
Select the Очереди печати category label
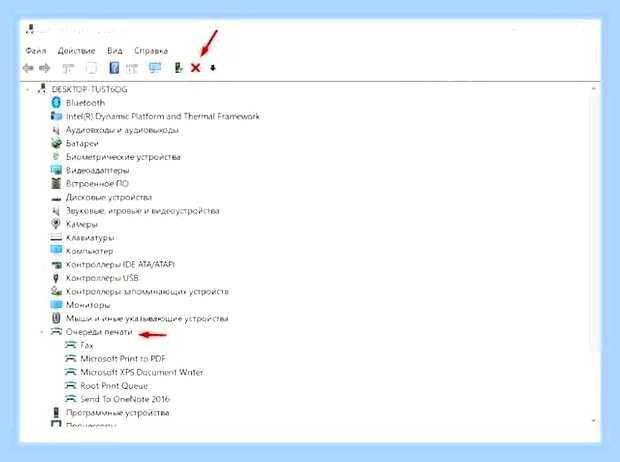coord(99,332)
